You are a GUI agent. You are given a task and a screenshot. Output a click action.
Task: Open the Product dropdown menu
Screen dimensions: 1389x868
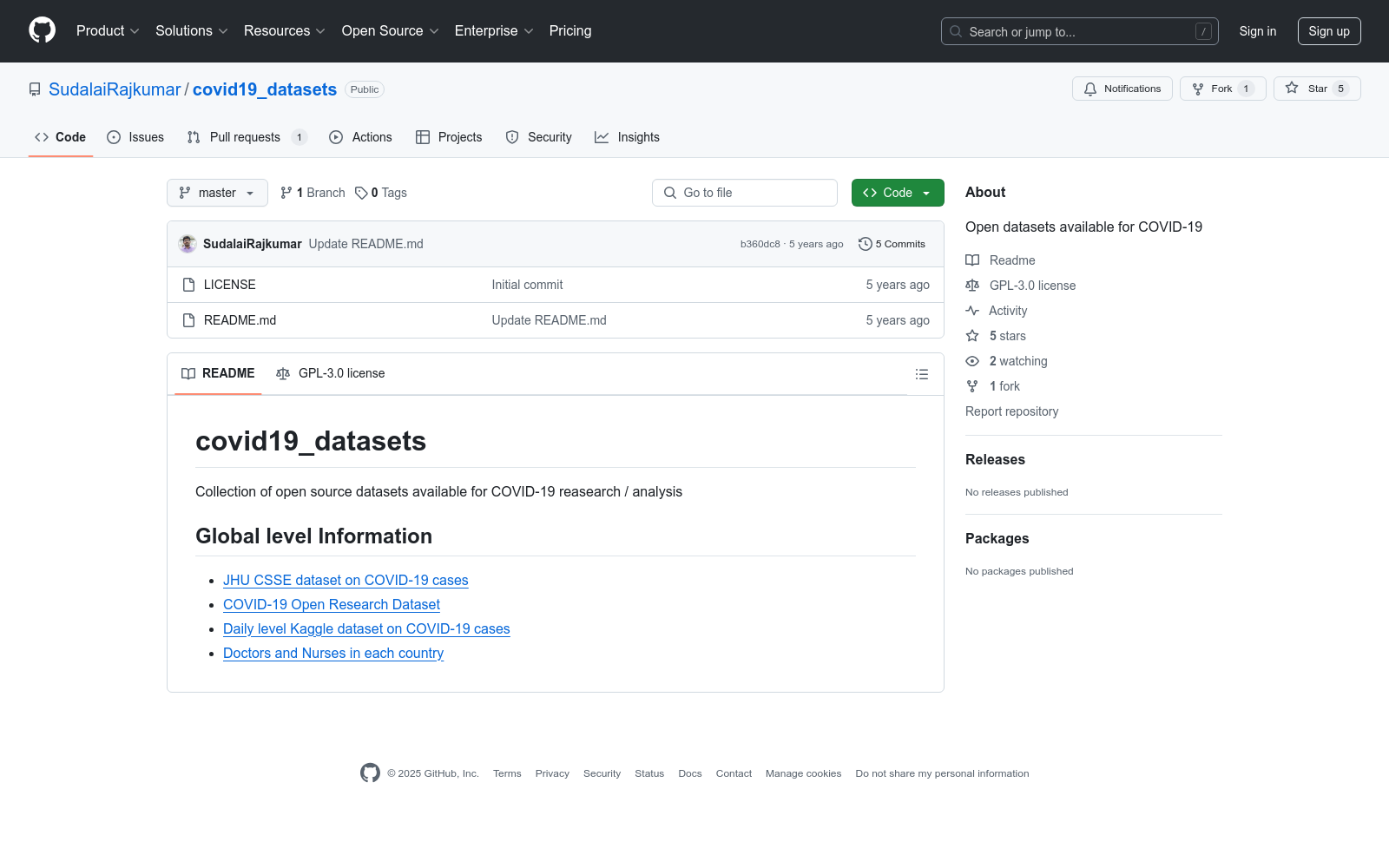pyautogui.click(x=108, y=31)
